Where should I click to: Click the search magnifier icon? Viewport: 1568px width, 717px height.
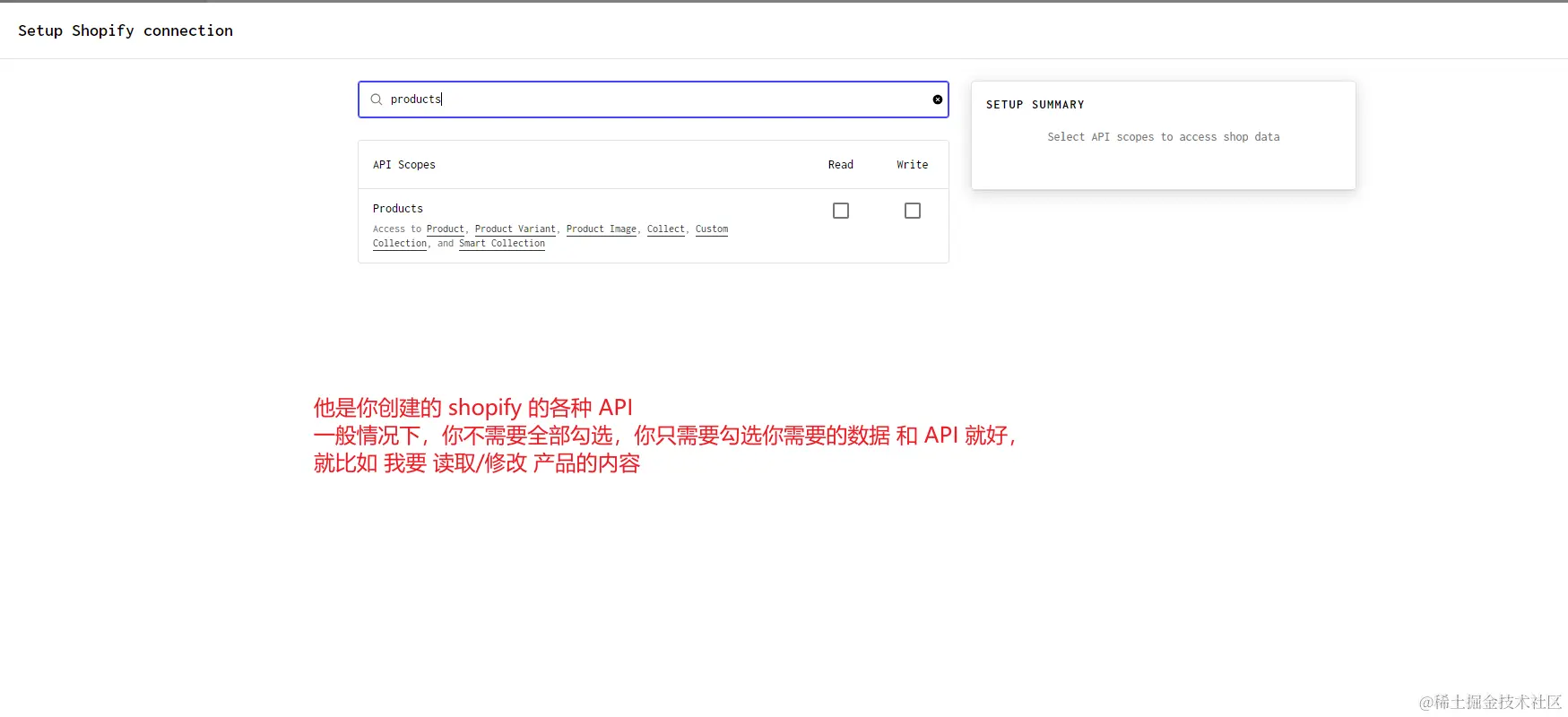[x=377, y=99]
